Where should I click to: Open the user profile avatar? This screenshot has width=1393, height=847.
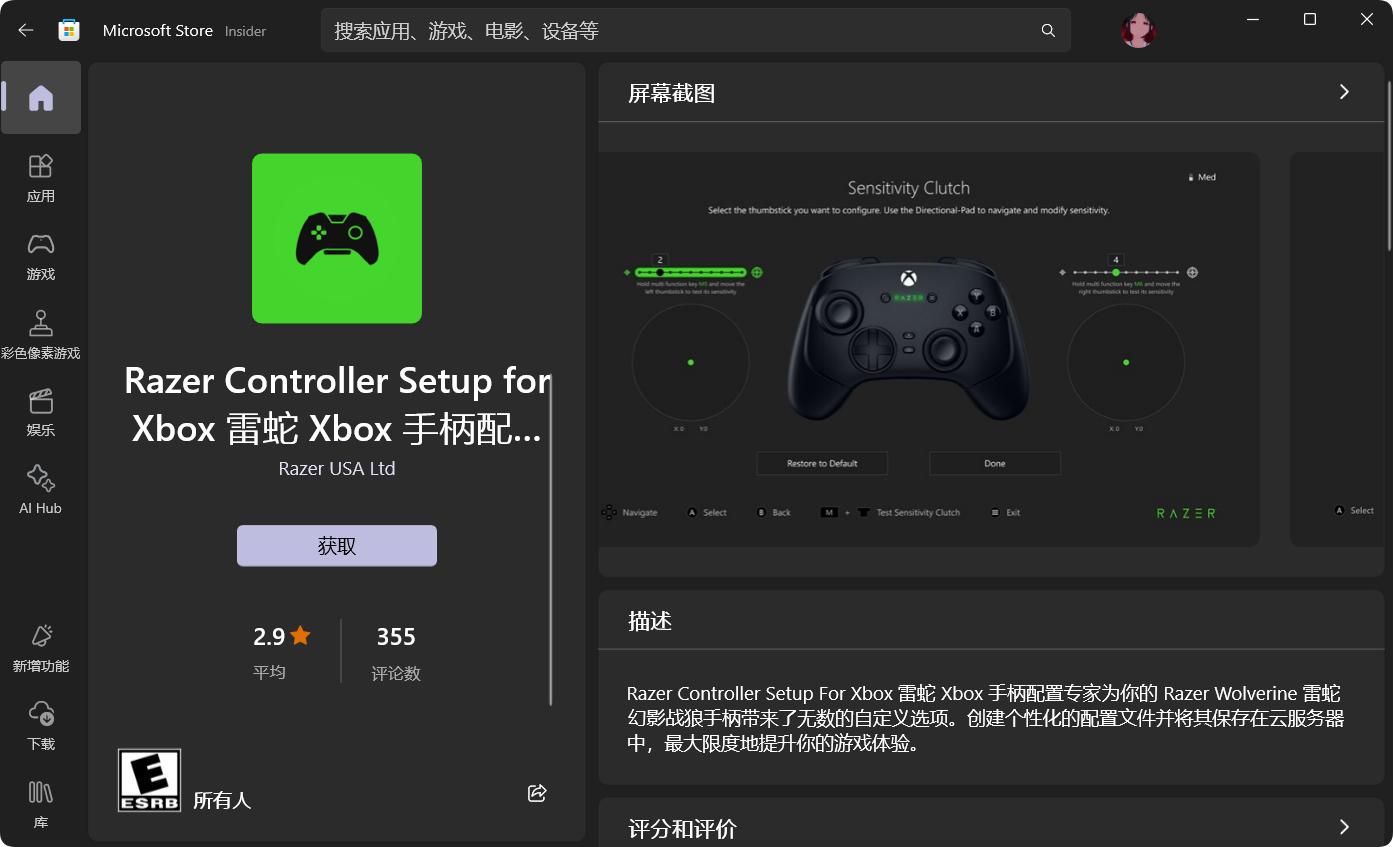click(x=1138, y=31)
